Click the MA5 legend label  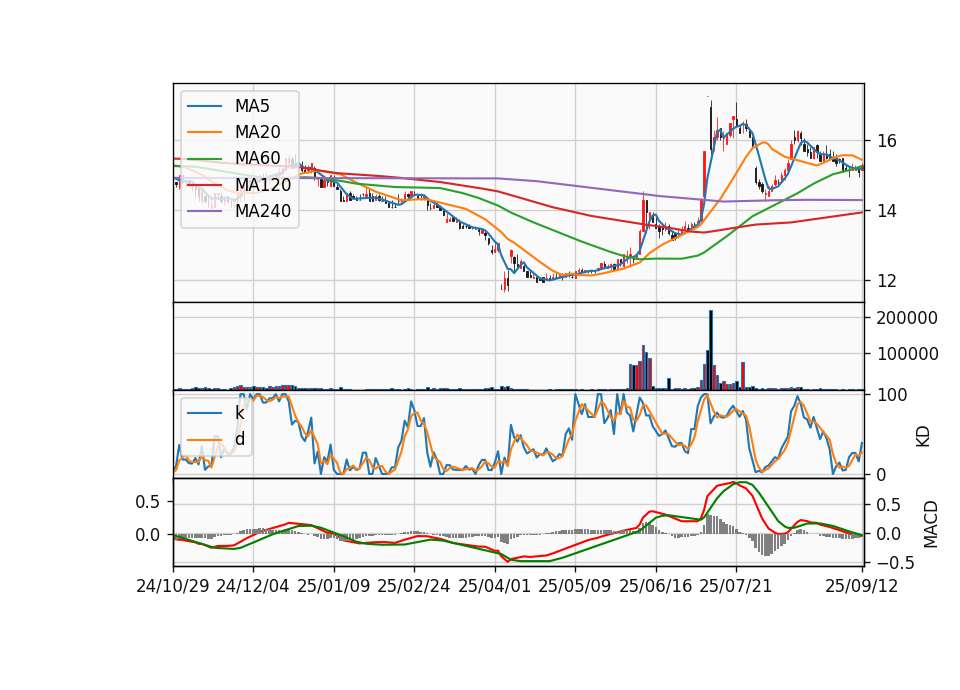point(252,106)
